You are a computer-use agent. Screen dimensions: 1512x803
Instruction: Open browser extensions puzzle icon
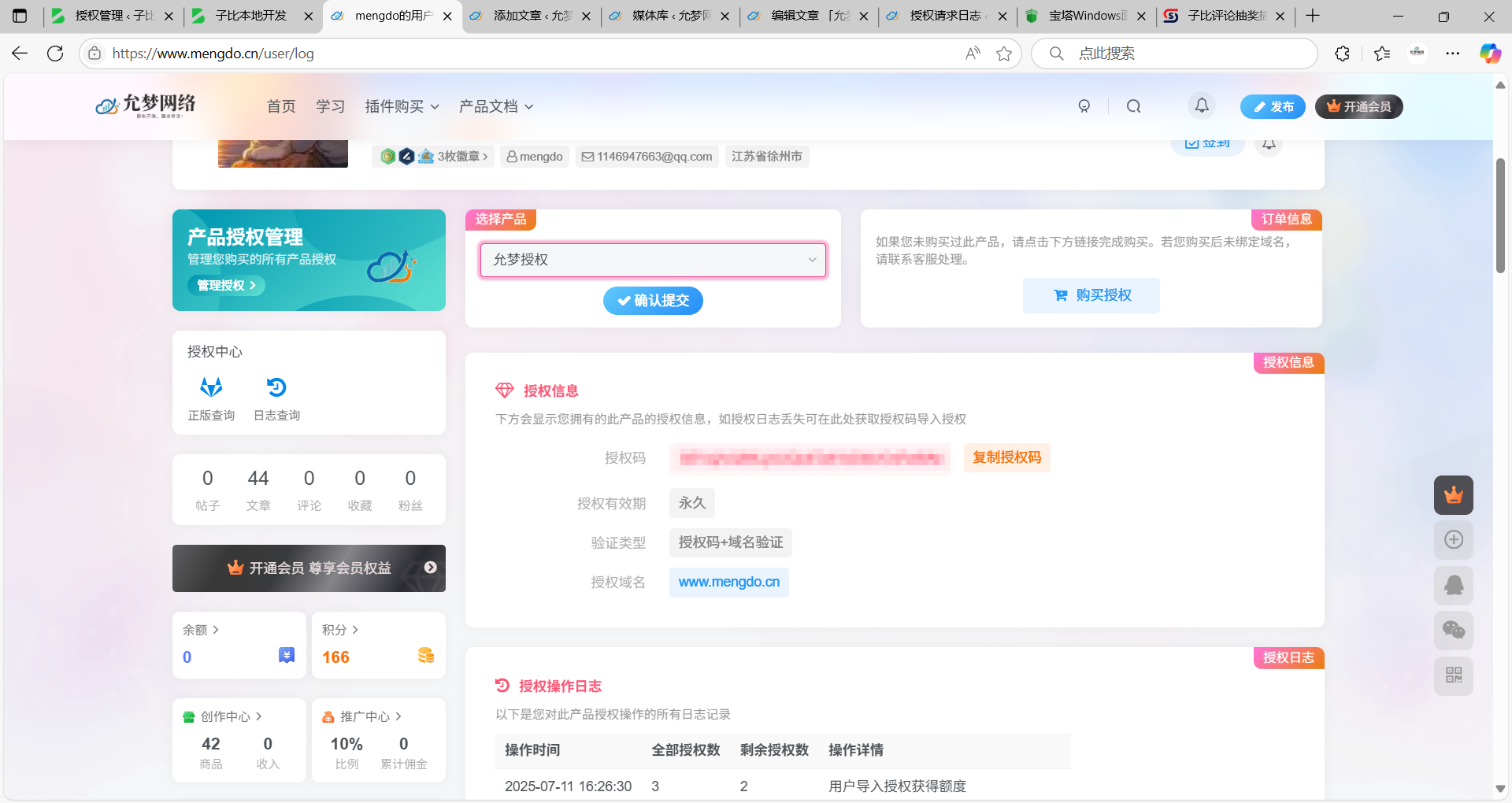click(1343, 54)
